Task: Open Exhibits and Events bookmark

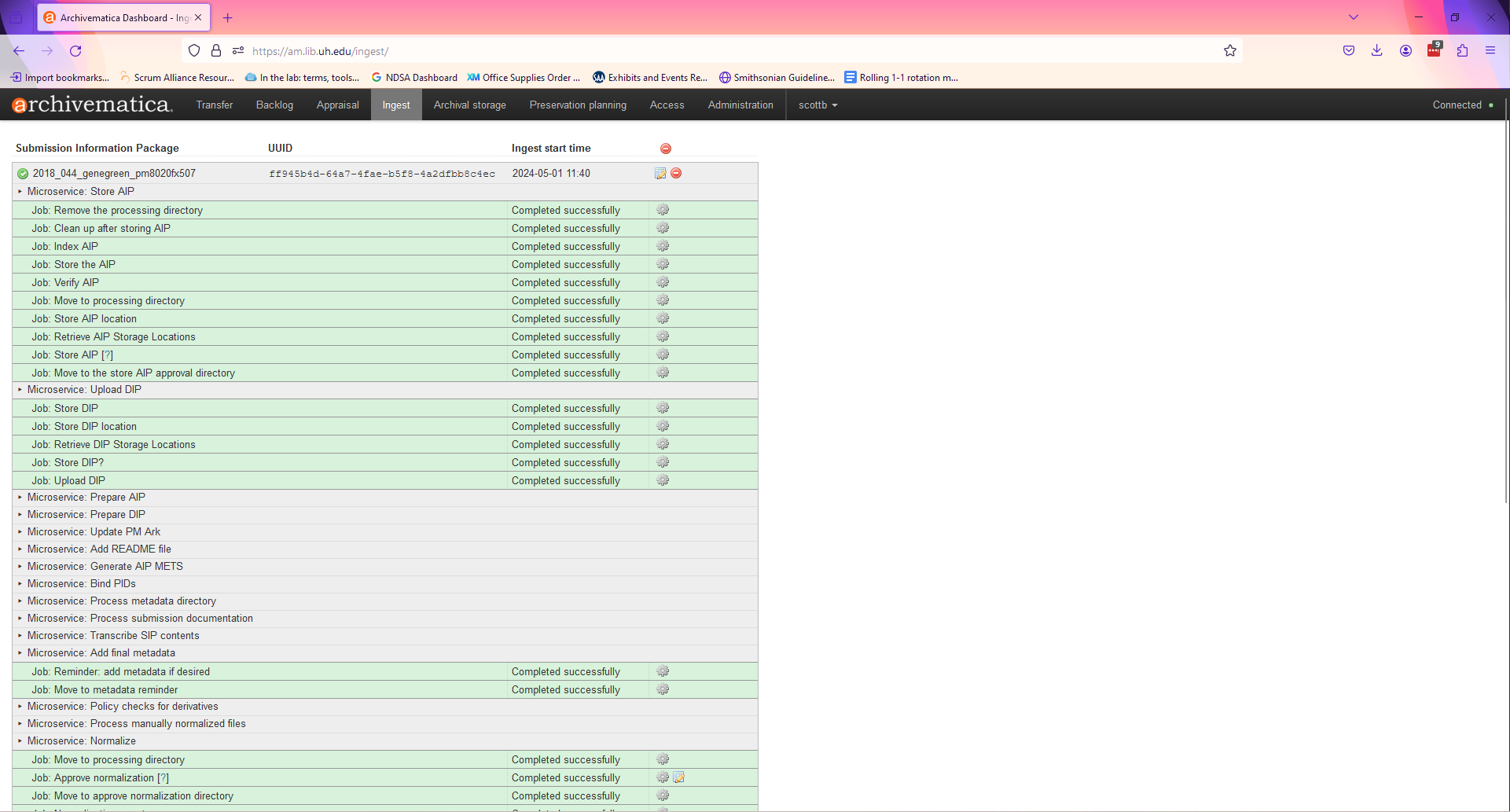Action: pos(650,78)
